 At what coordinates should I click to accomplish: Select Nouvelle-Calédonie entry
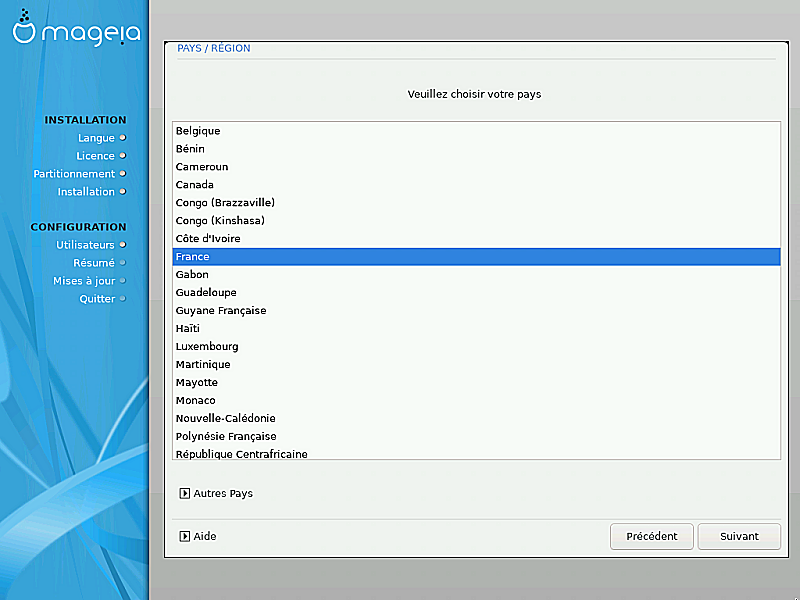tap(226, 419)
